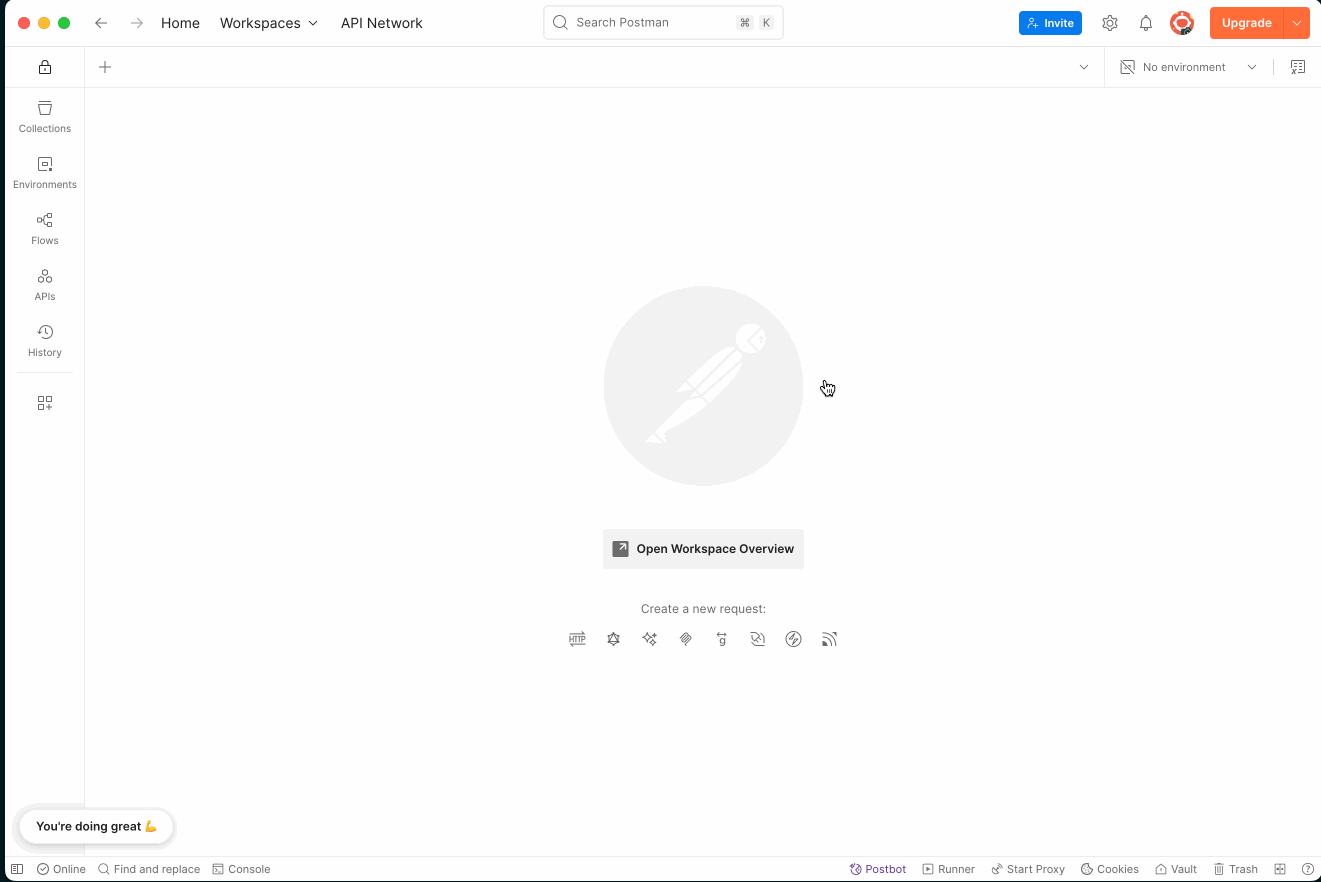Image resolution: width=1321 pixels, height=882 pixels.
Task: Create a new AI request (sparkles icon)
Action: tap(650, 639)
